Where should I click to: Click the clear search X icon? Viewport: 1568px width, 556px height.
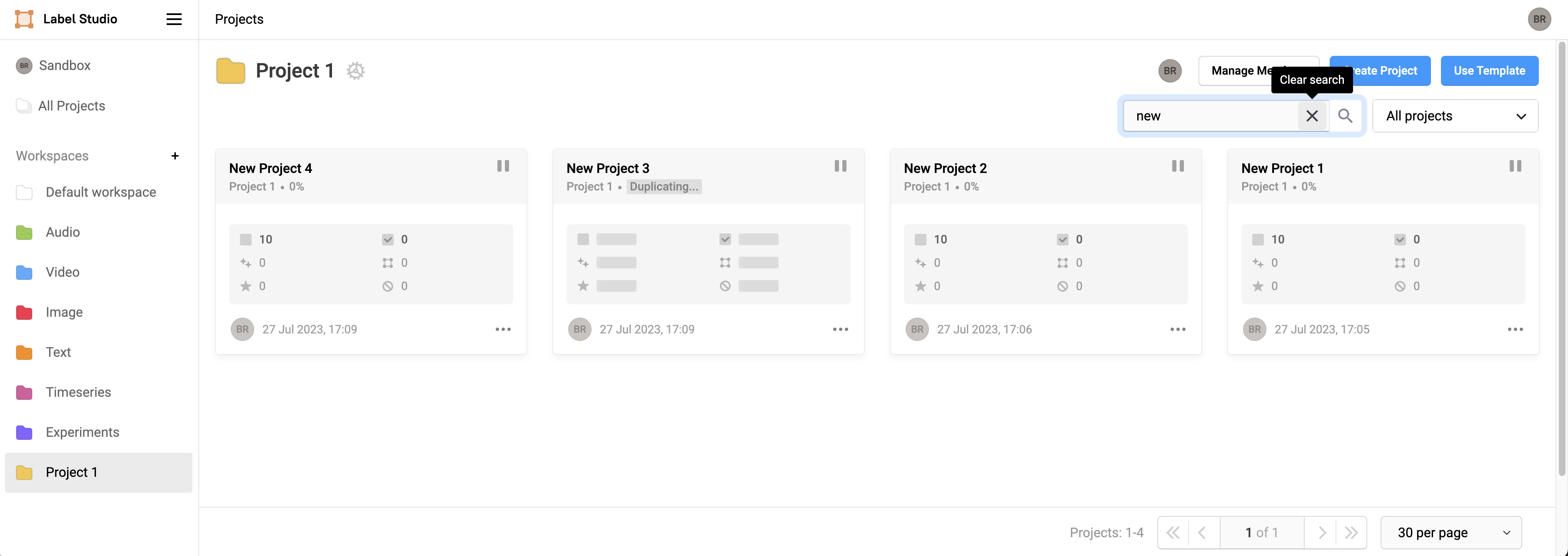click(x=1312, y=116)
